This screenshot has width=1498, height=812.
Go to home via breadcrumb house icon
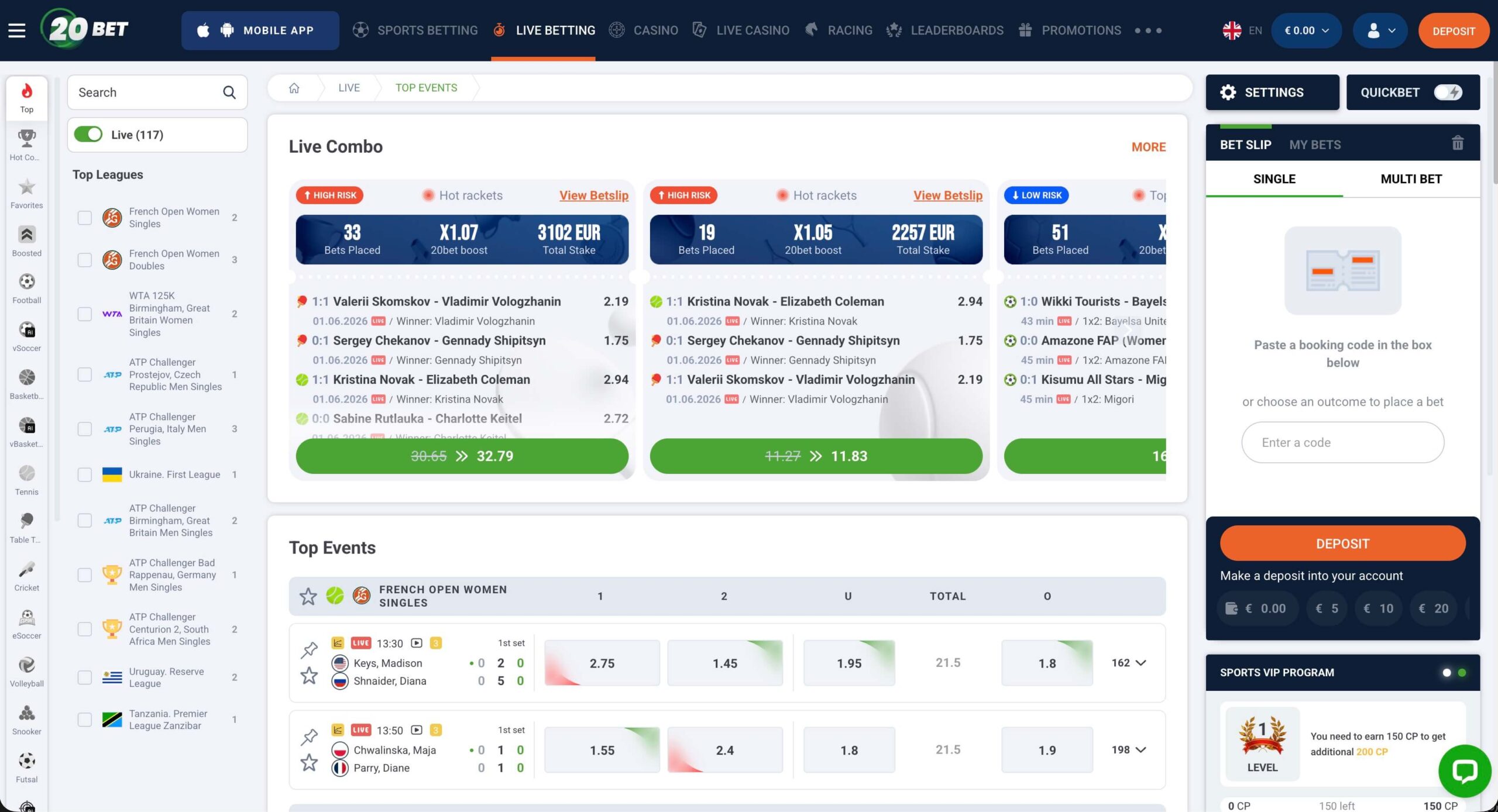pyautogui.click(x=294, y=88)
